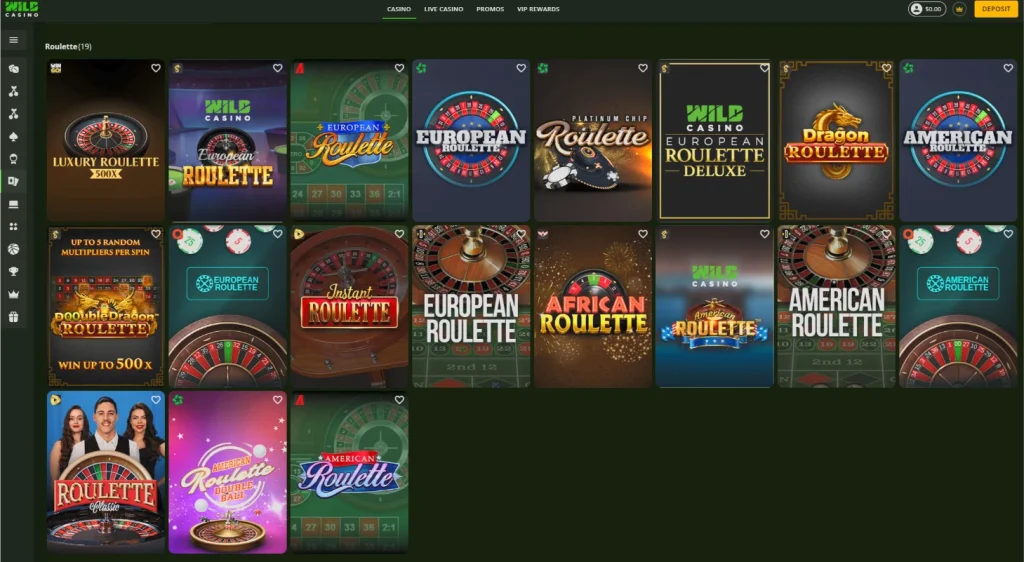Open the hamburger menu in the sidebar
The image size is (1024, 562).
13,40
